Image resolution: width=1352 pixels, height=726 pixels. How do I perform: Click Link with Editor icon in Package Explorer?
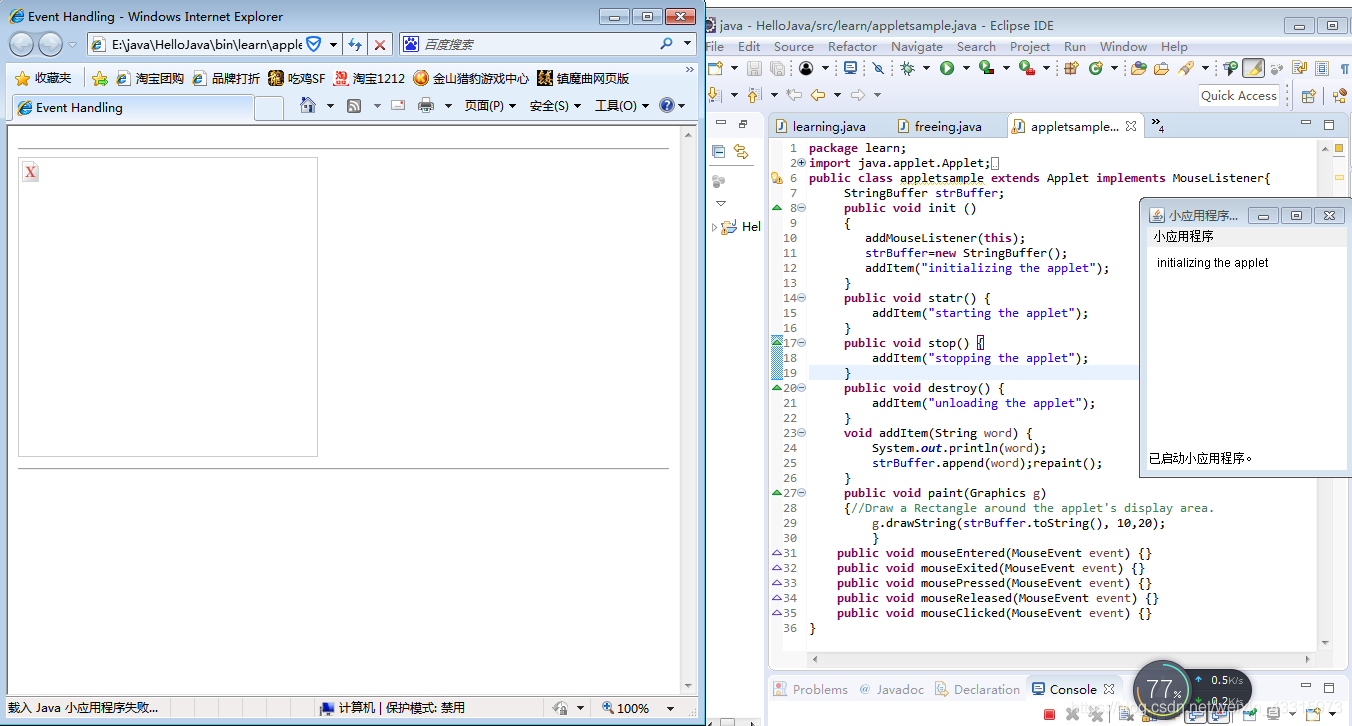pos(741,152)
